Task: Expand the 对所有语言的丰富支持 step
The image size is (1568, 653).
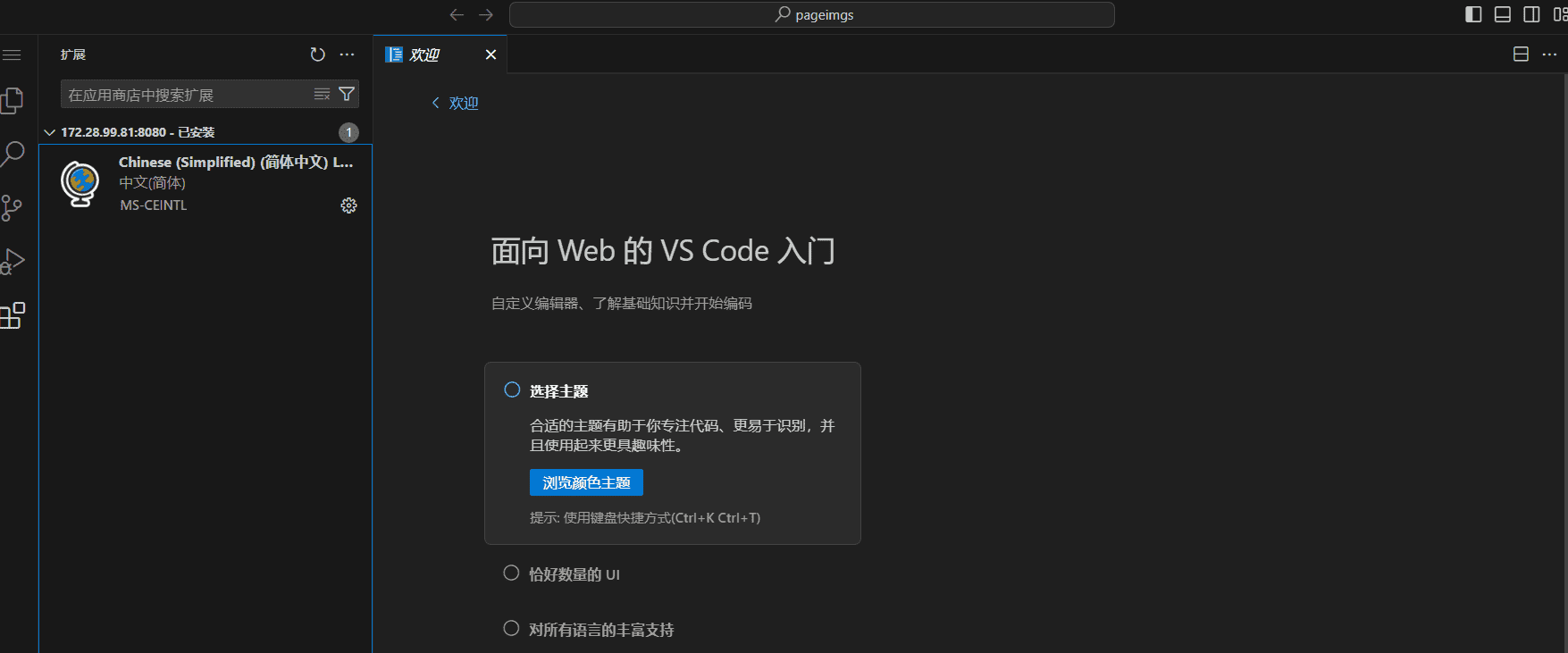Action: pos(601,630)
